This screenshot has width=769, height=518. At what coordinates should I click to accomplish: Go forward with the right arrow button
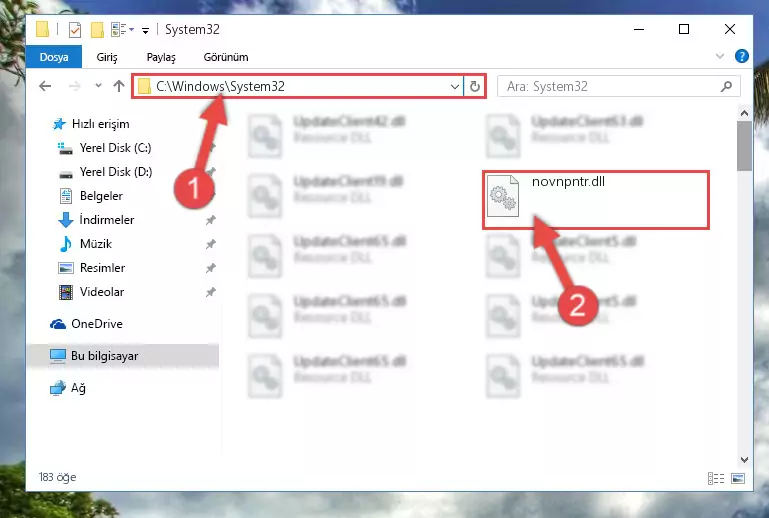(x=75, y=86)
